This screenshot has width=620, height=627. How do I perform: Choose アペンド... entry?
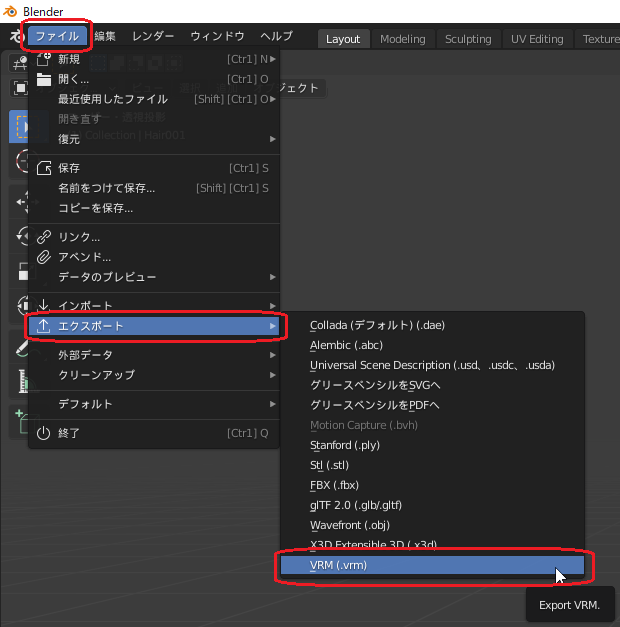[154, 257]
